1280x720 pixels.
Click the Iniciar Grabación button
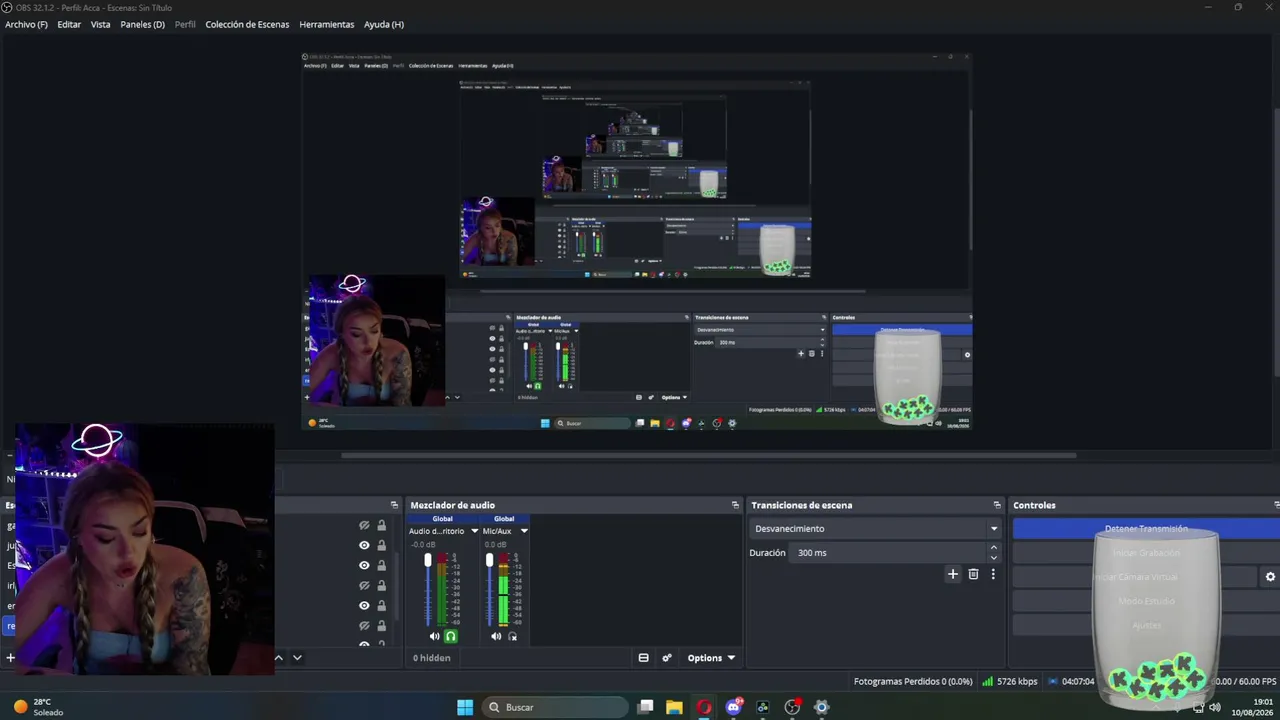[1146, 553]
